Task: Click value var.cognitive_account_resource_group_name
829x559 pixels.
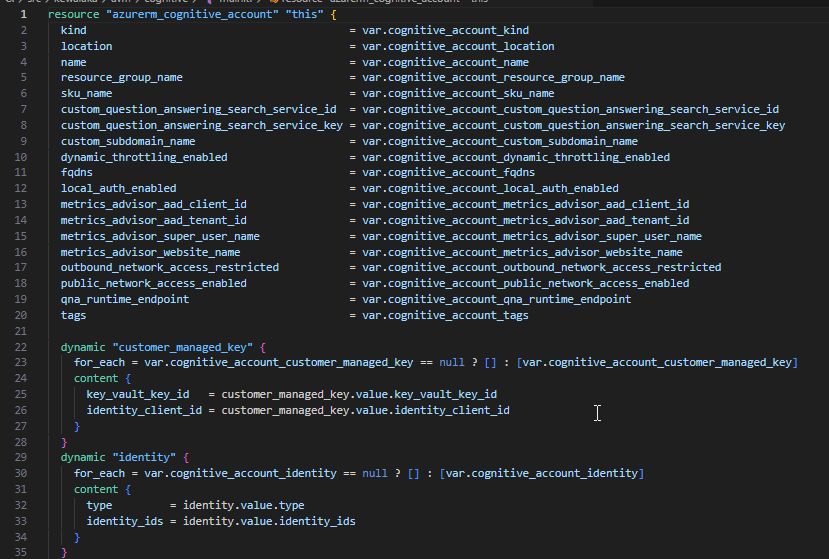Action: pos(493,77)
